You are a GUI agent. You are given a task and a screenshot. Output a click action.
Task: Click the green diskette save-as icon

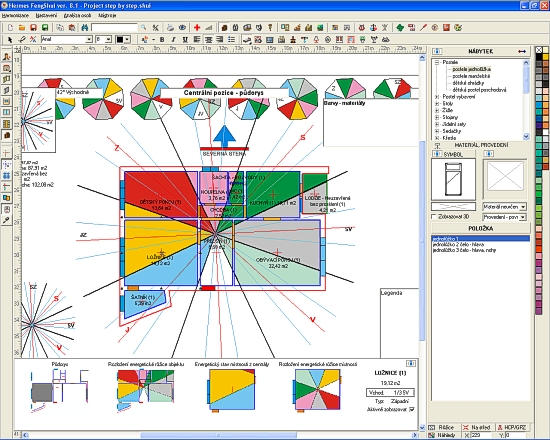click(45, 27)
